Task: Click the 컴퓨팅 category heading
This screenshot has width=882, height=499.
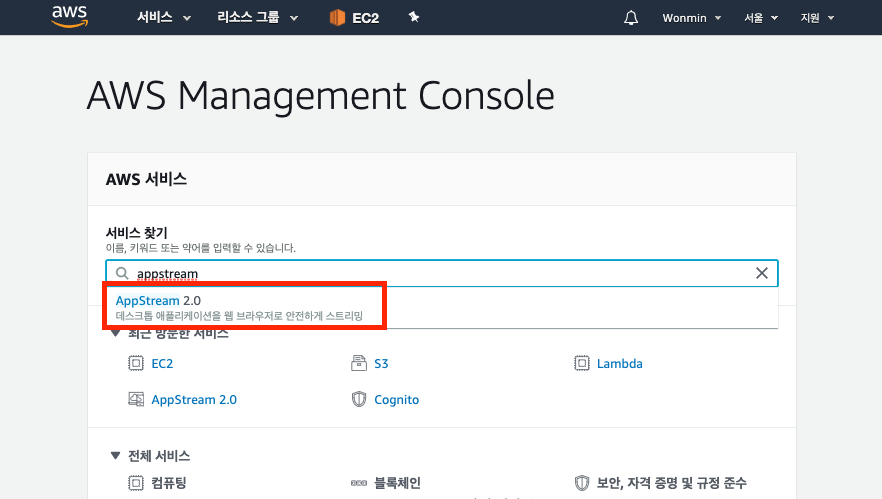Action: tap(169, 483)
